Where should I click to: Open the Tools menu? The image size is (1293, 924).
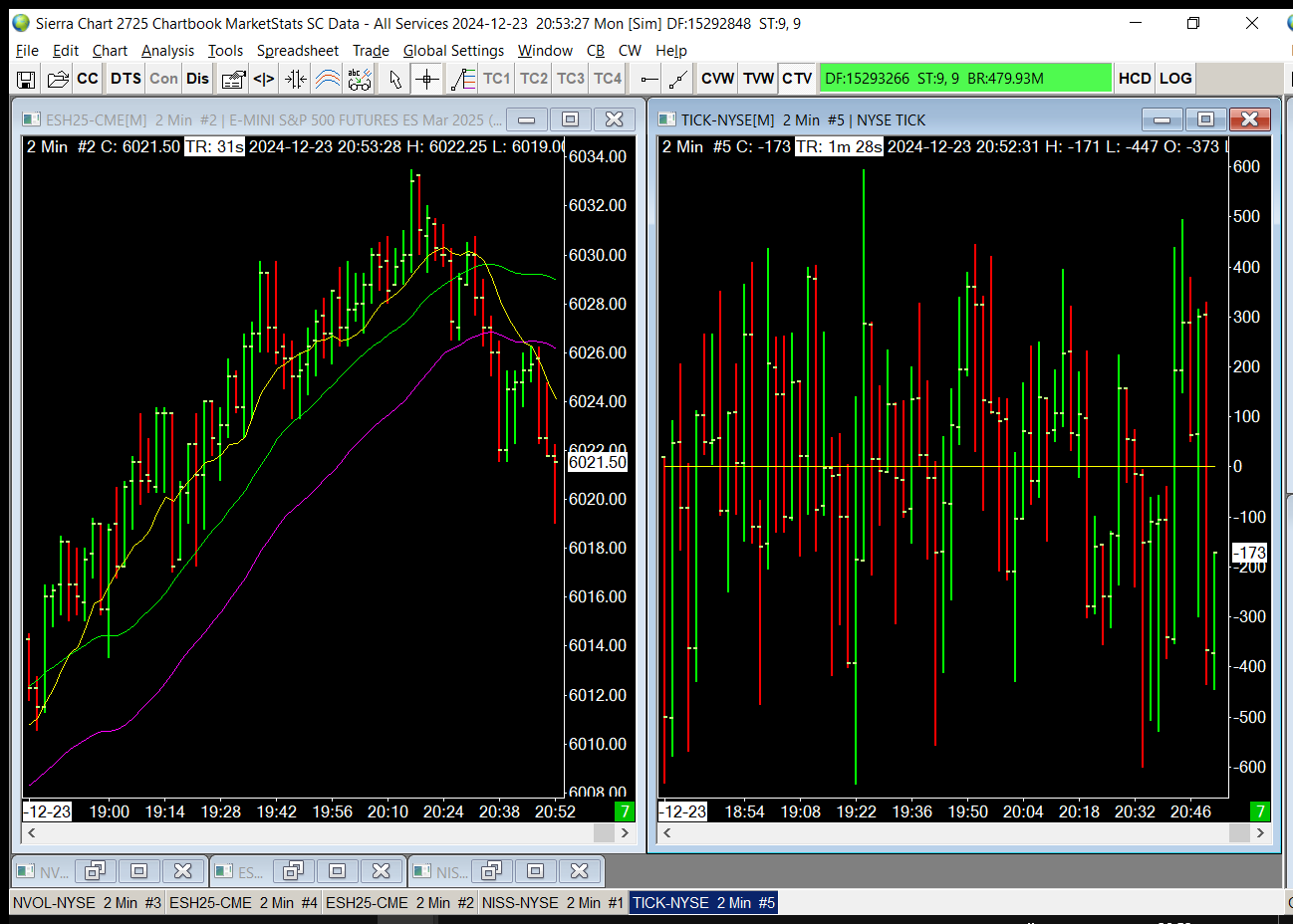pyautogui.click(x=225, y=51)
